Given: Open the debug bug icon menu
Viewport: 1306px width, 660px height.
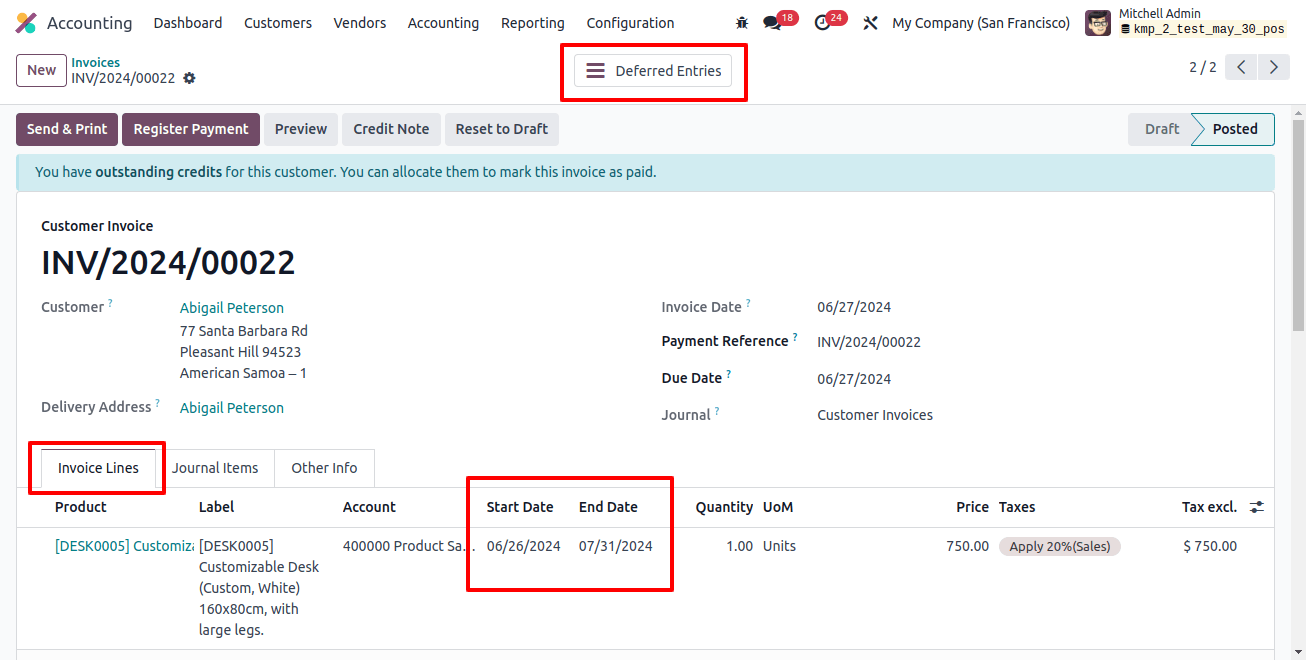Looking at the screenshot, I should (x=741, y=23).
